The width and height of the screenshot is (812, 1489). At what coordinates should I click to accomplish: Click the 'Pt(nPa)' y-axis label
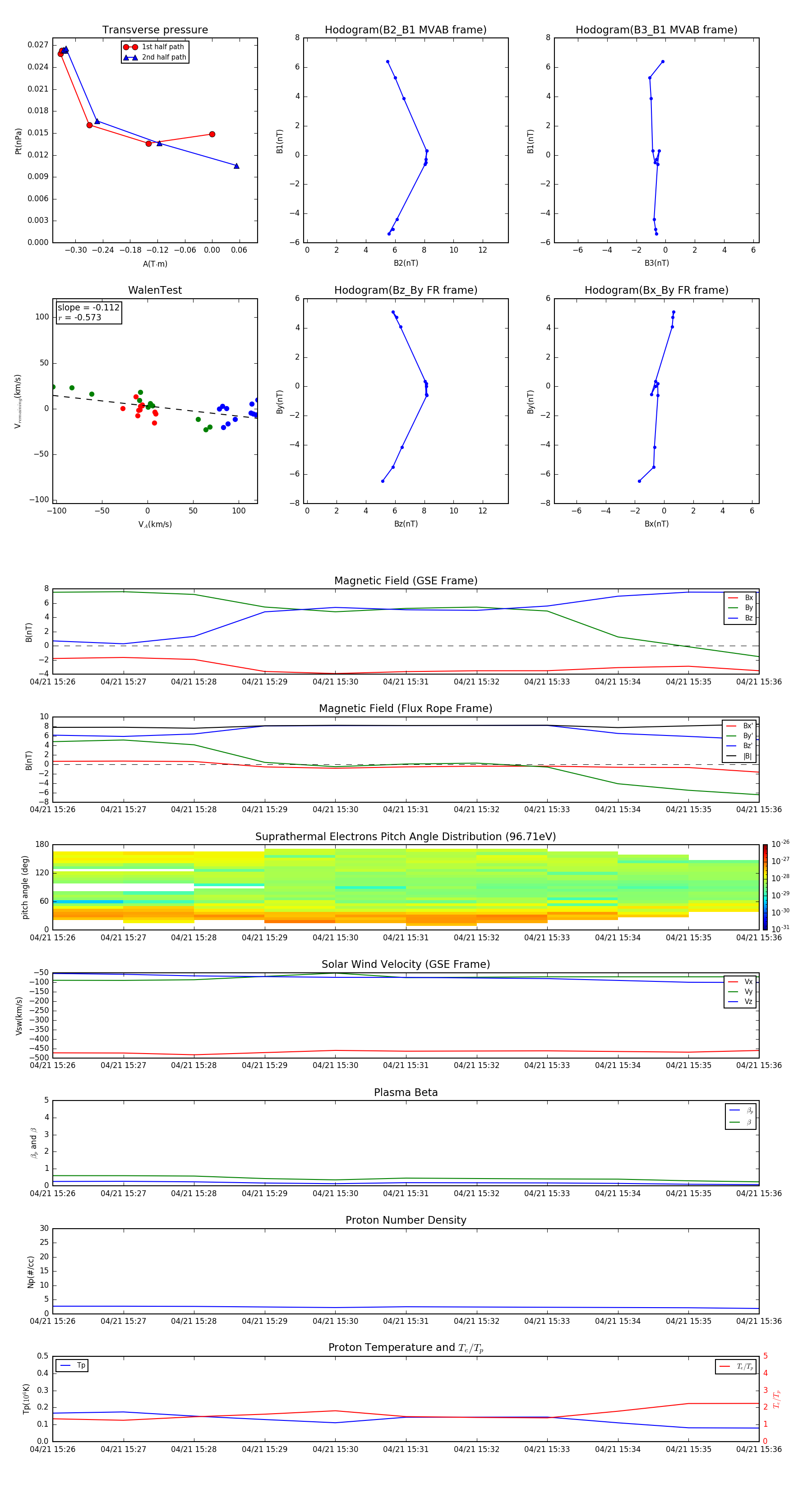pos(18,140)
